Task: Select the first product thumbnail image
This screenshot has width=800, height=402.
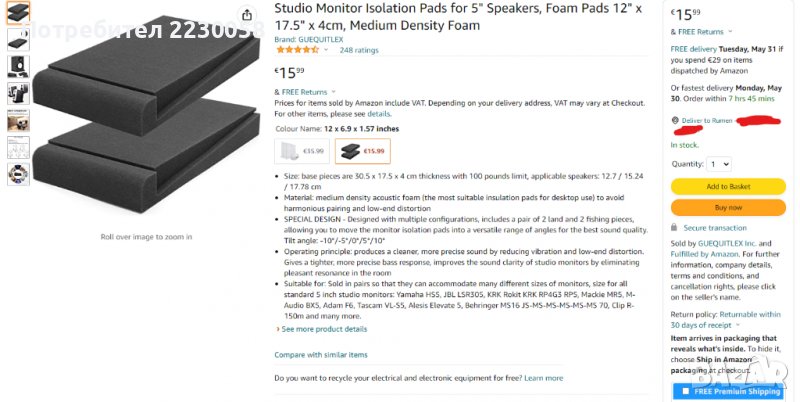Action: (19, 13)
